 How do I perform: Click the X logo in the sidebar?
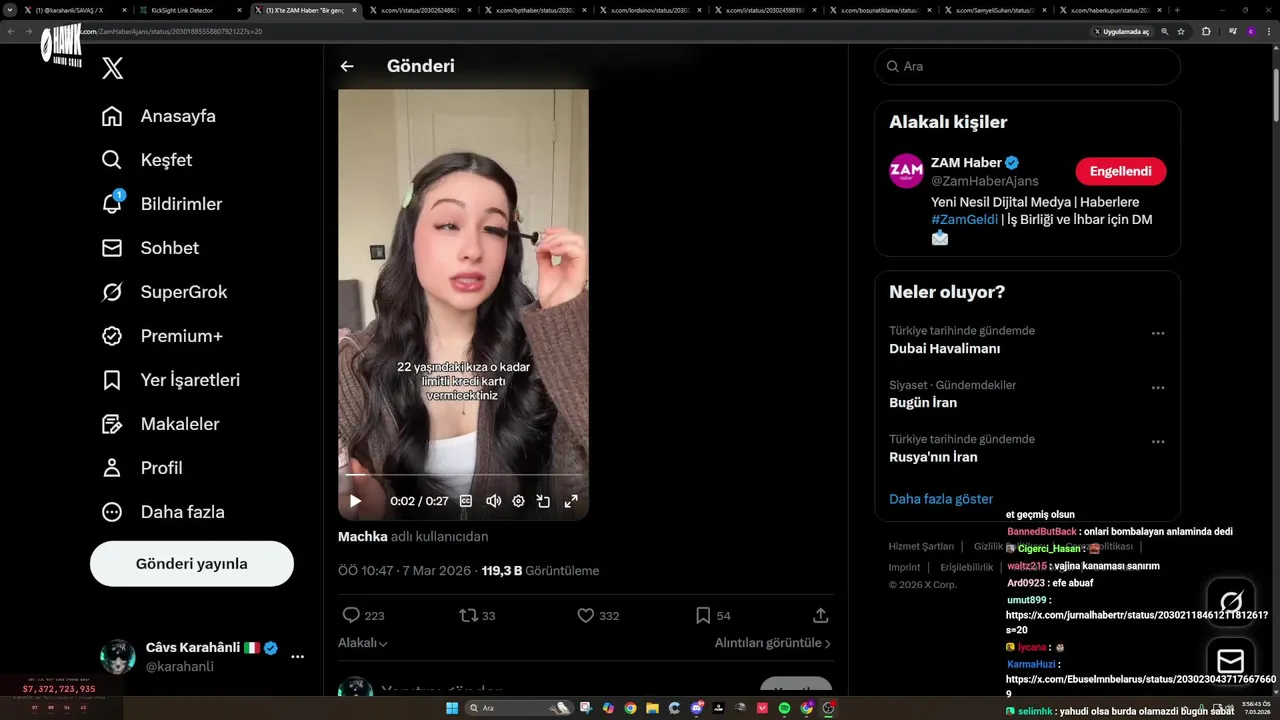point(113,68)
